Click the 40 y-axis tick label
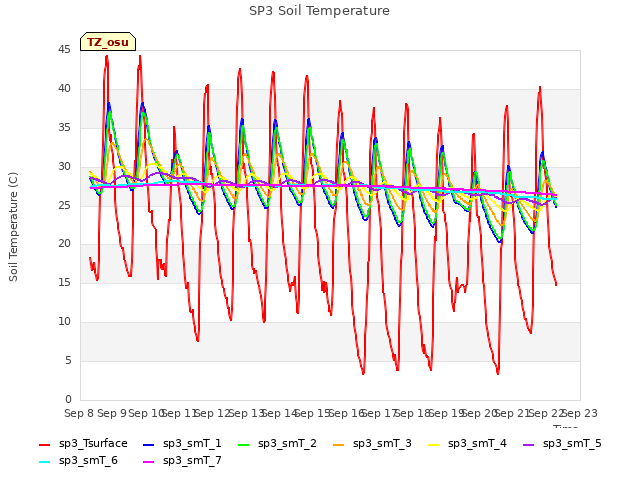 (x=64, y=89)
